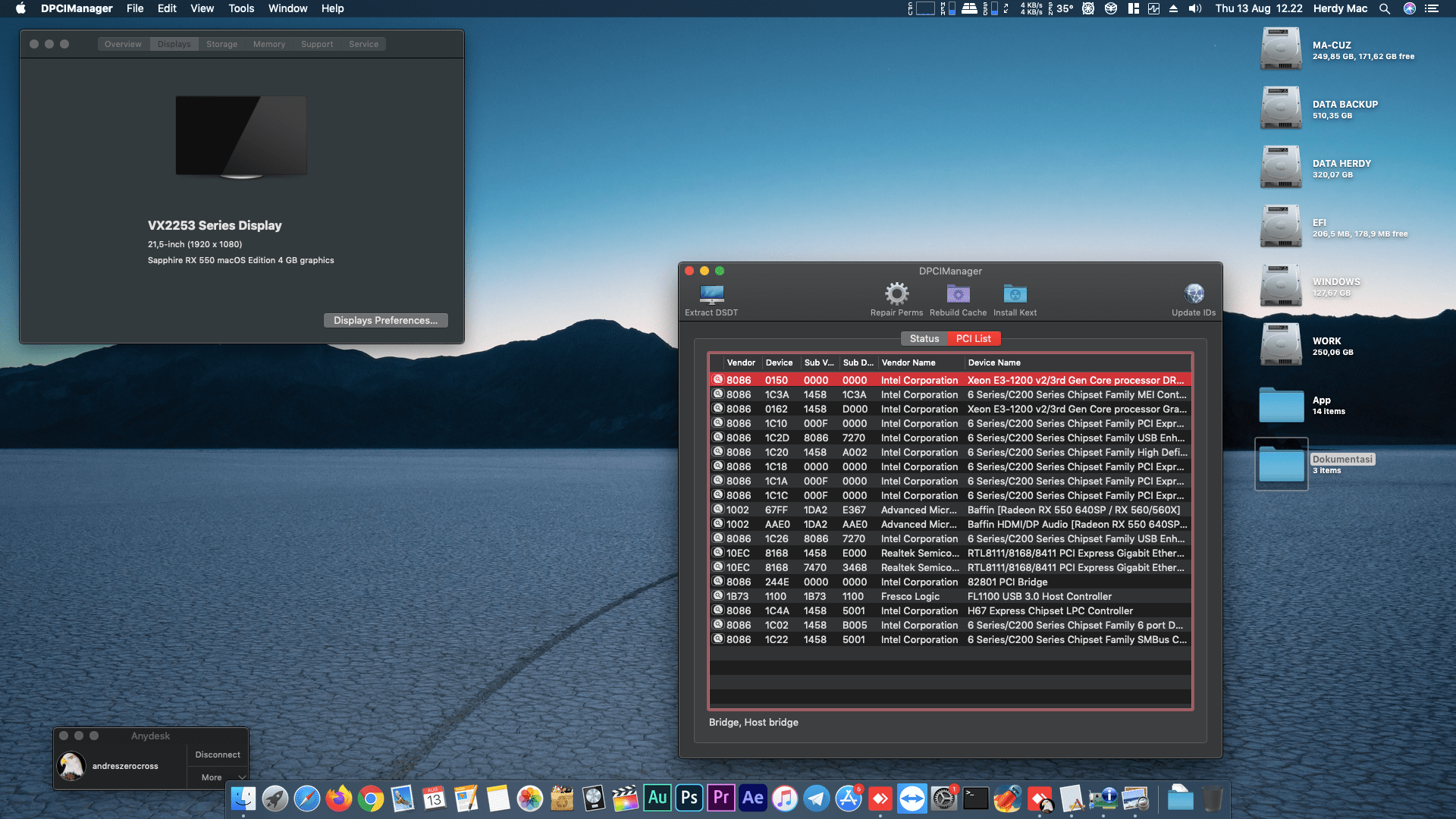Click the eject icon in the menu bar
This screenshot has height=819, width=1456.
pos(1173,8)
